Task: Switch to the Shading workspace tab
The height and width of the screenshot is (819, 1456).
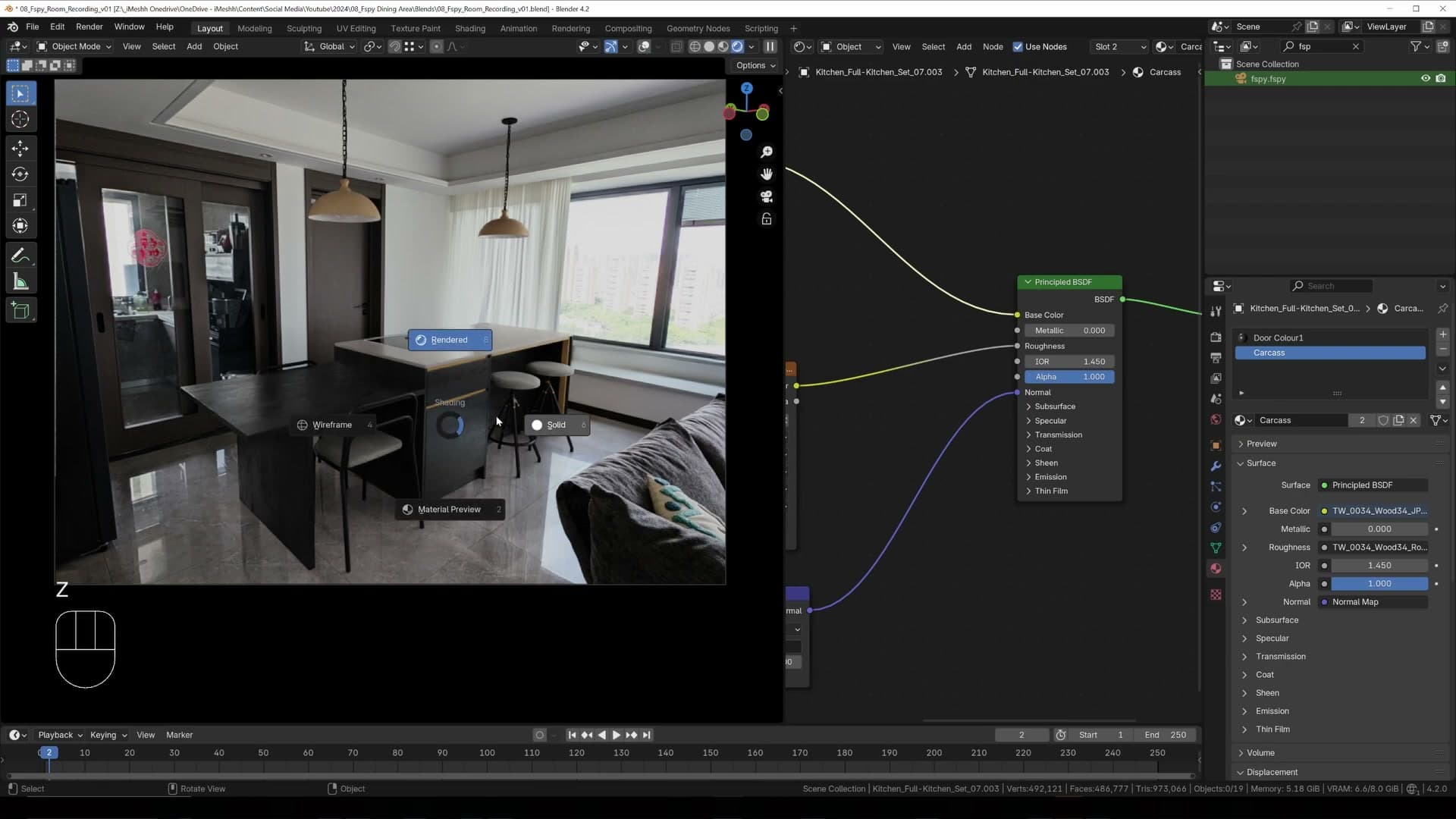Action: (470, 28)
